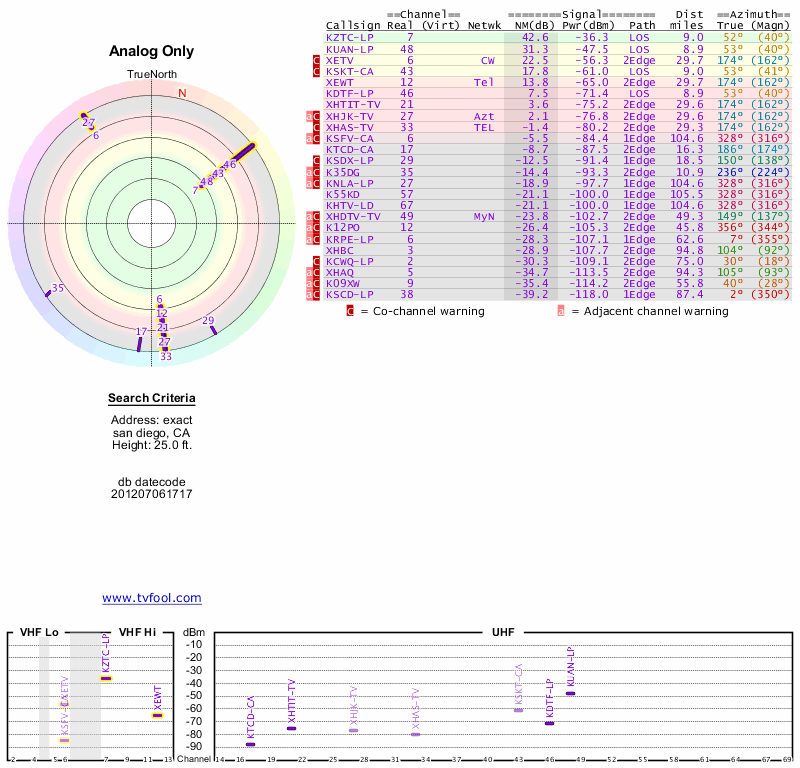Click the red co-channel icon in the legend
This screenshot has height=768, width=800.
(350, 311)
